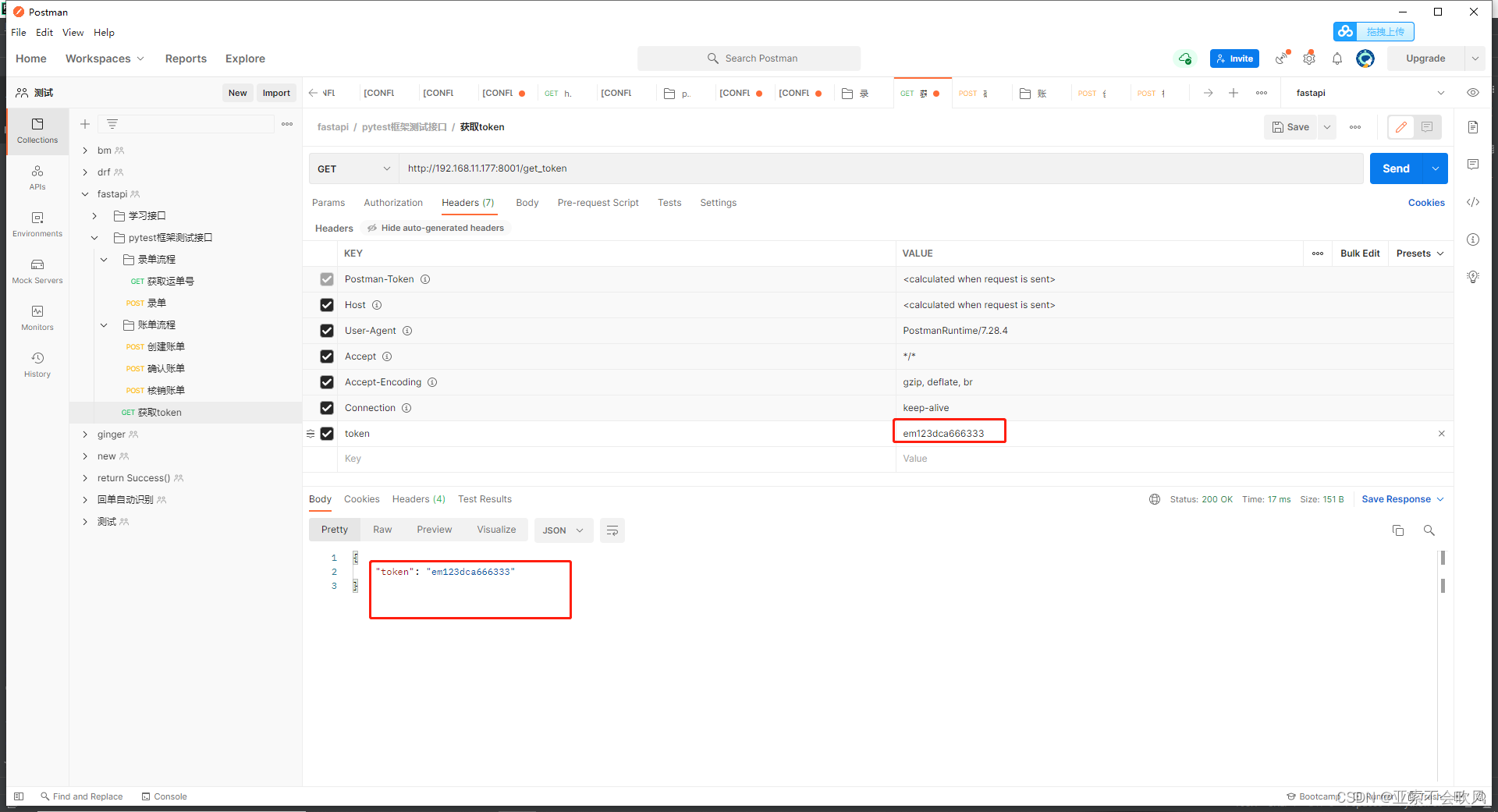Open the GET method dropdown
Screen dimensions: 1498x812
[x=354, y=168]
